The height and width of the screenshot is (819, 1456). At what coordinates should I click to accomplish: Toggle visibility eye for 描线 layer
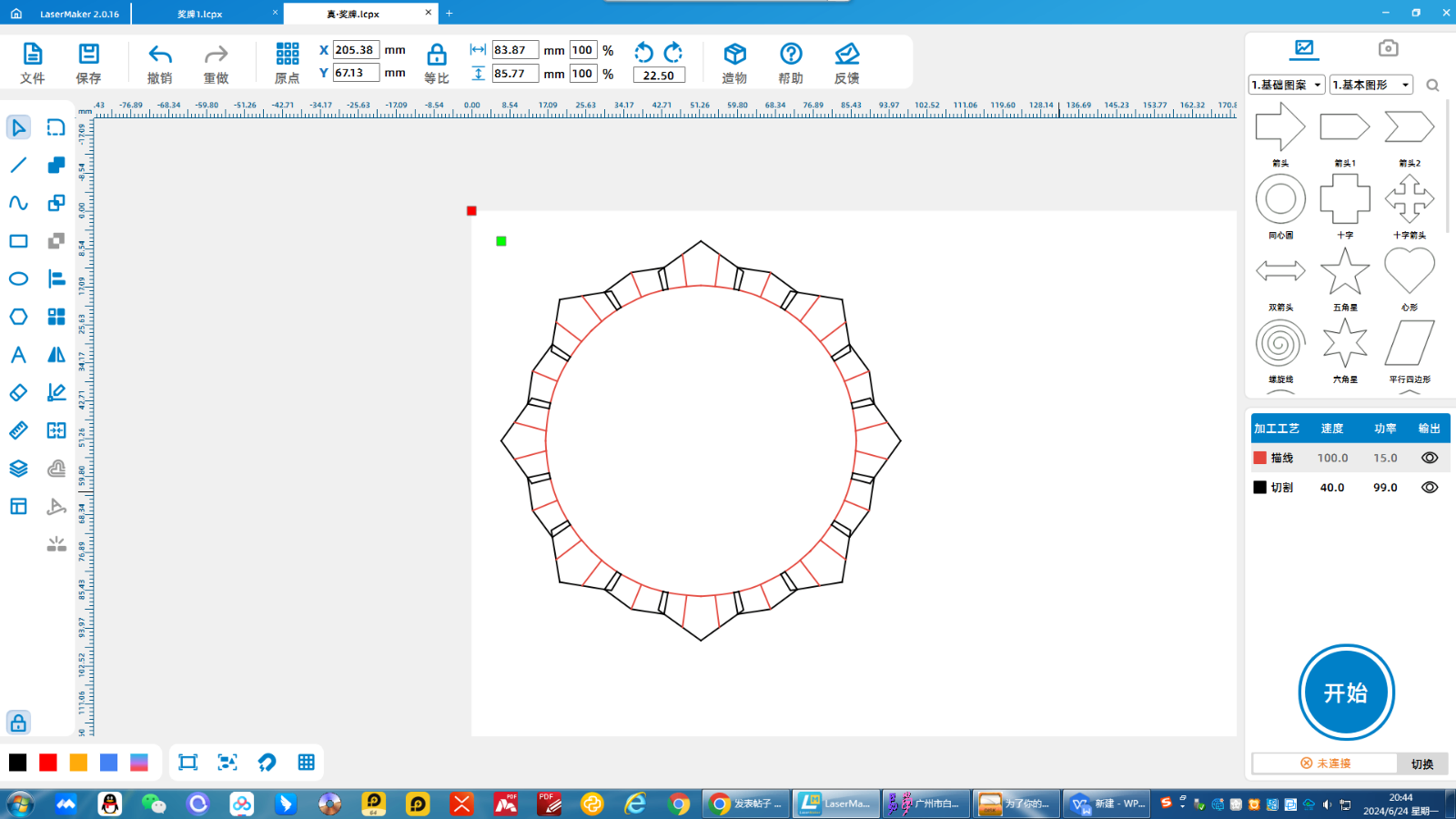1430,458
